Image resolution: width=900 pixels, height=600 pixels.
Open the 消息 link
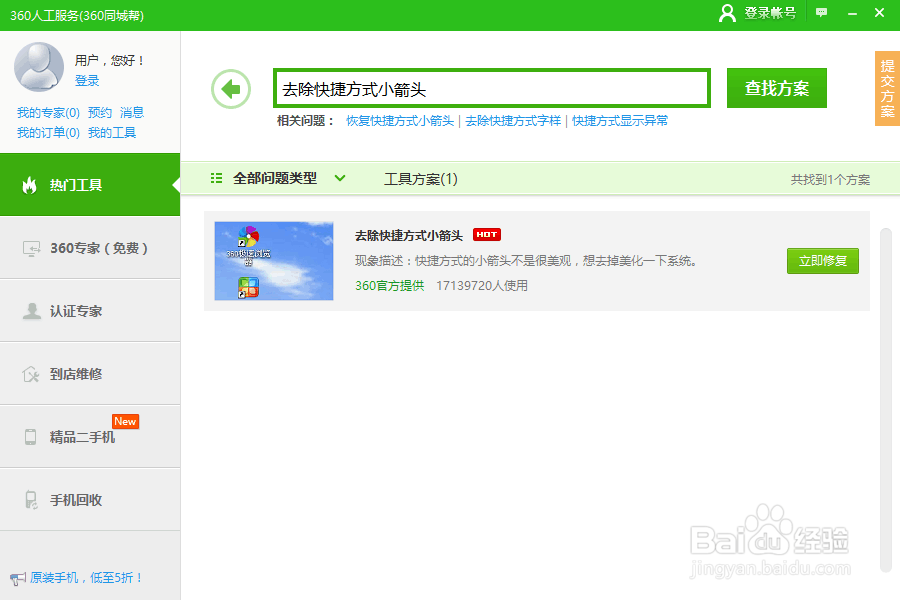click(132, 113)
